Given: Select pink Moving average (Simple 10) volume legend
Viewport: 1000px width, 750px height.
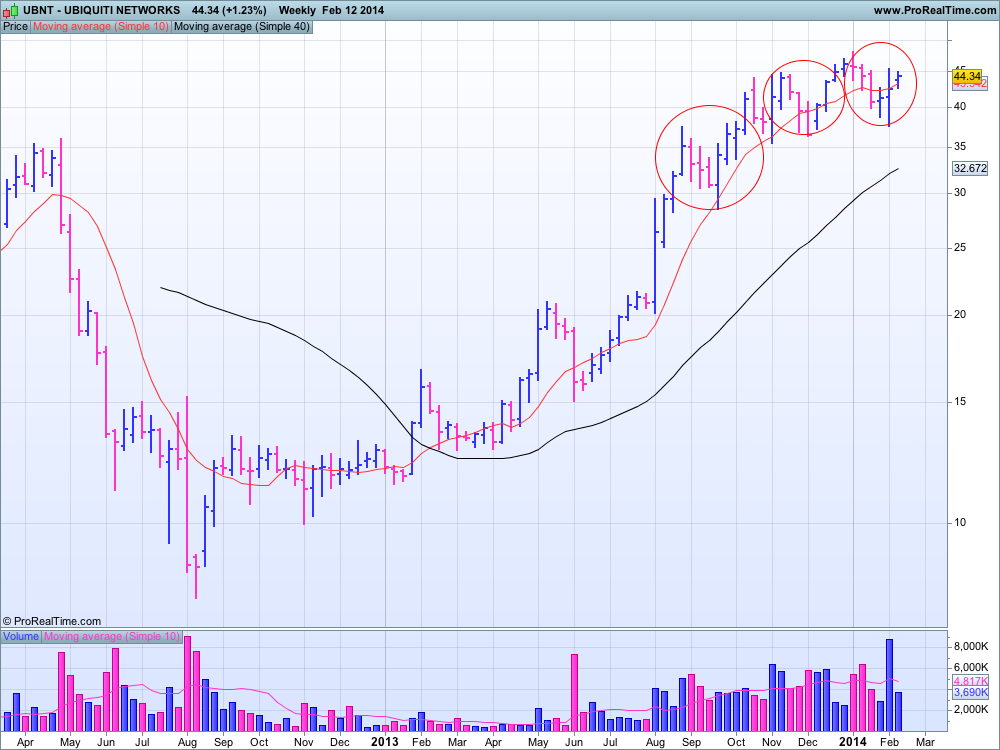Looking at the screenshot, I should click(112, 636).
